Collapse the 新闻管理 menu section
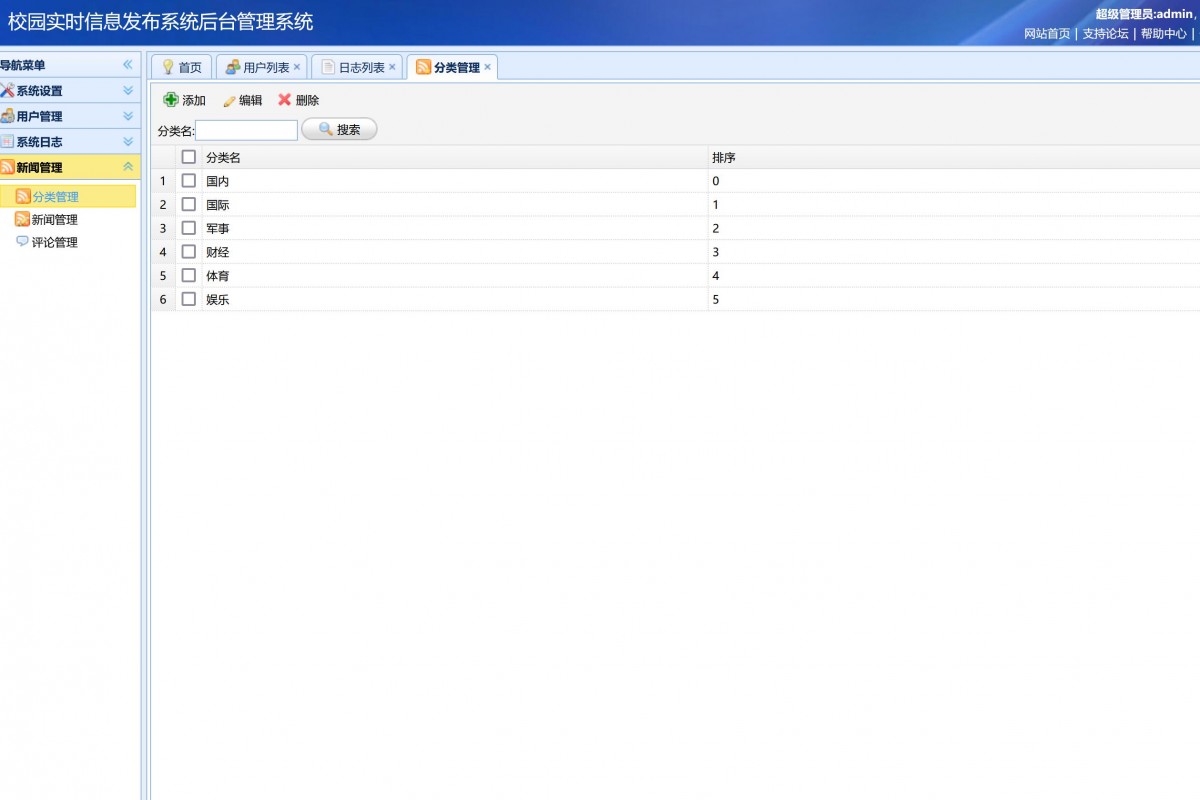The height and width of the screenshot is (800, 1200). (x=40, y=166)
